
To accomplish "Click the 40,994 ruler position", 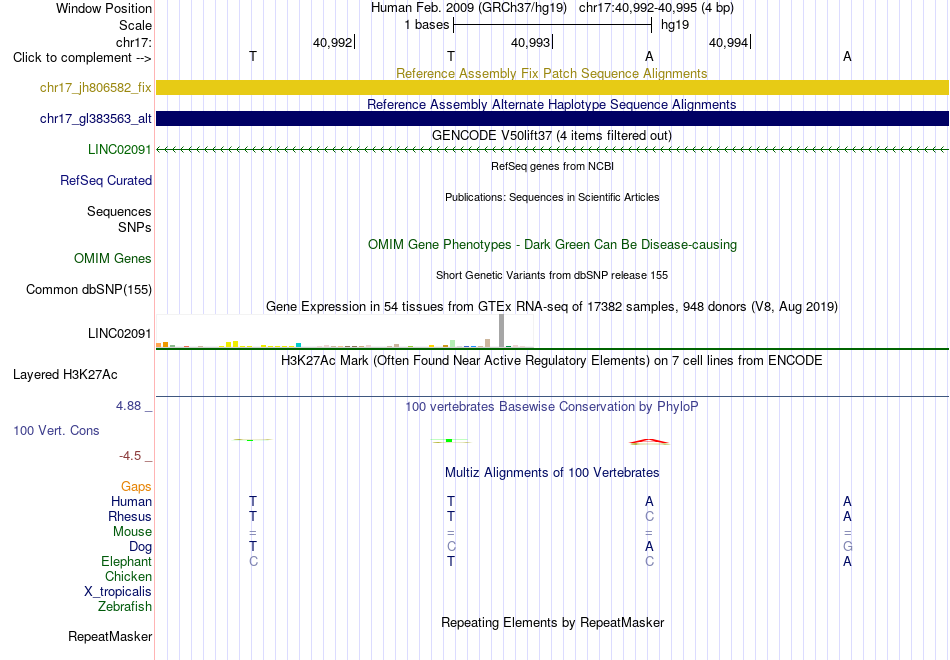I will point(729,42).
